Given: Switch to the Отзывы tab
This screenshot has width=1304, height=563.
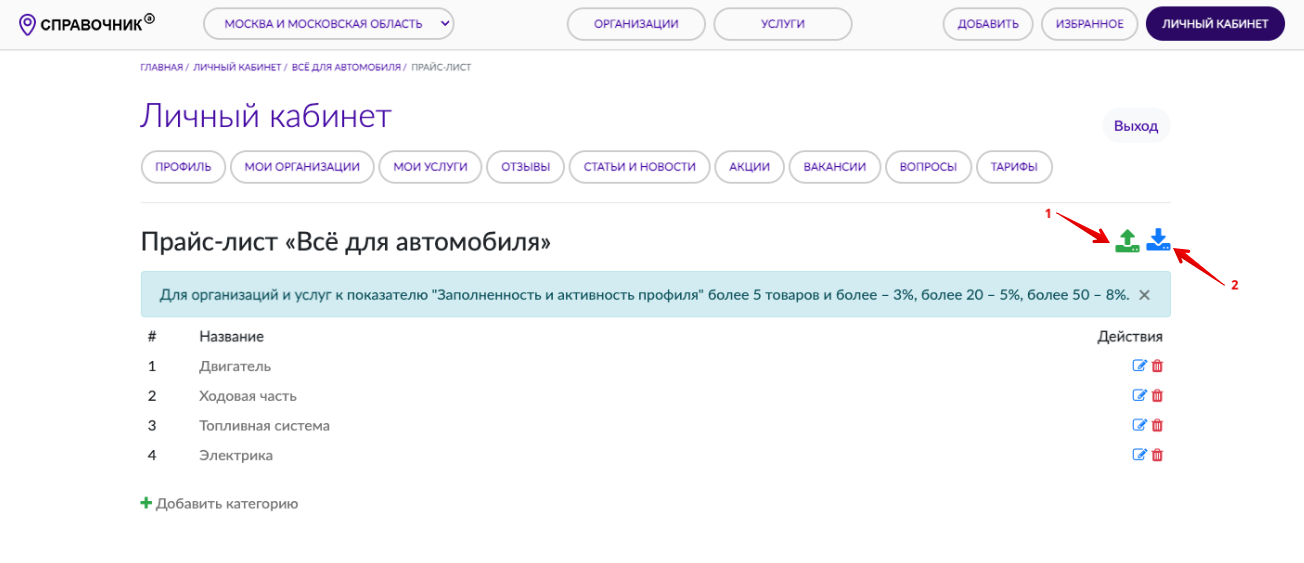Looking at the screenshot, I should (x=526, y=167).
